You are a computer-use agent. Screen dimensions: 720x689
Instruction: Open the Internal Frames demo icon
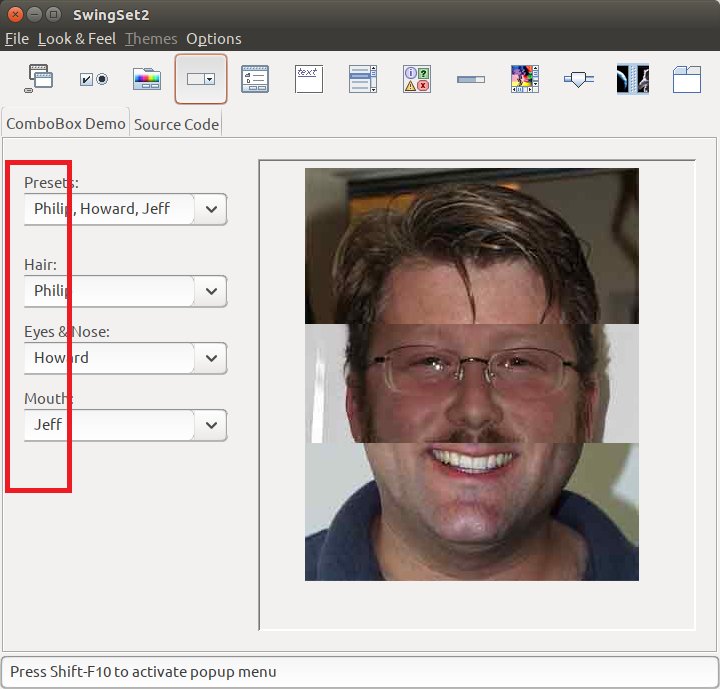39,79
